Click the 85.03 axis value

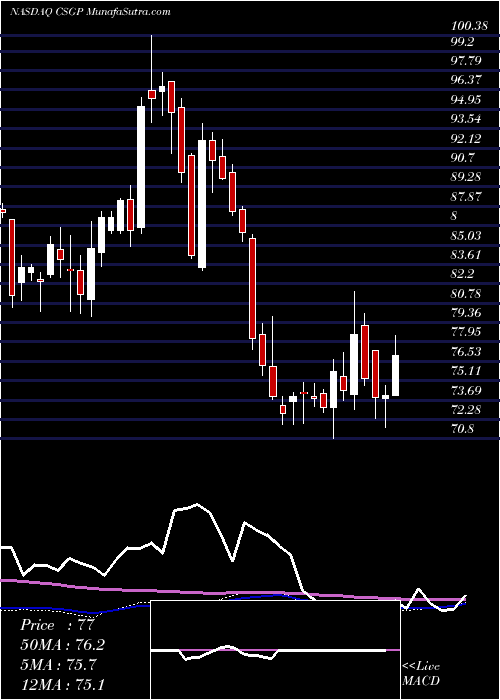[x=466, y=235]
